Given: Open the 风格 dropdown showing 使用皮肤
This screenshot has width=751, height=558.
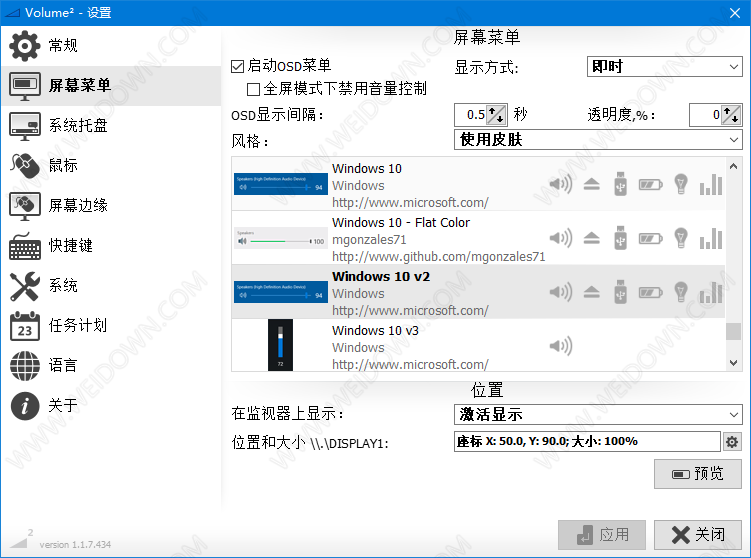Looking at the screenshot, I should (x=598, y=139).
